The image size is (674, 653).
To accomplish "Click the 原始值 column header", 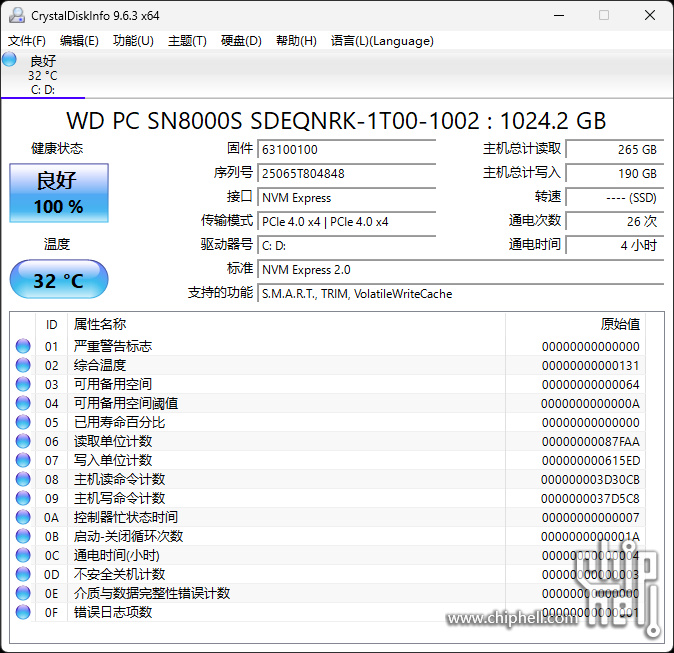I will click(x=576, y=325).
